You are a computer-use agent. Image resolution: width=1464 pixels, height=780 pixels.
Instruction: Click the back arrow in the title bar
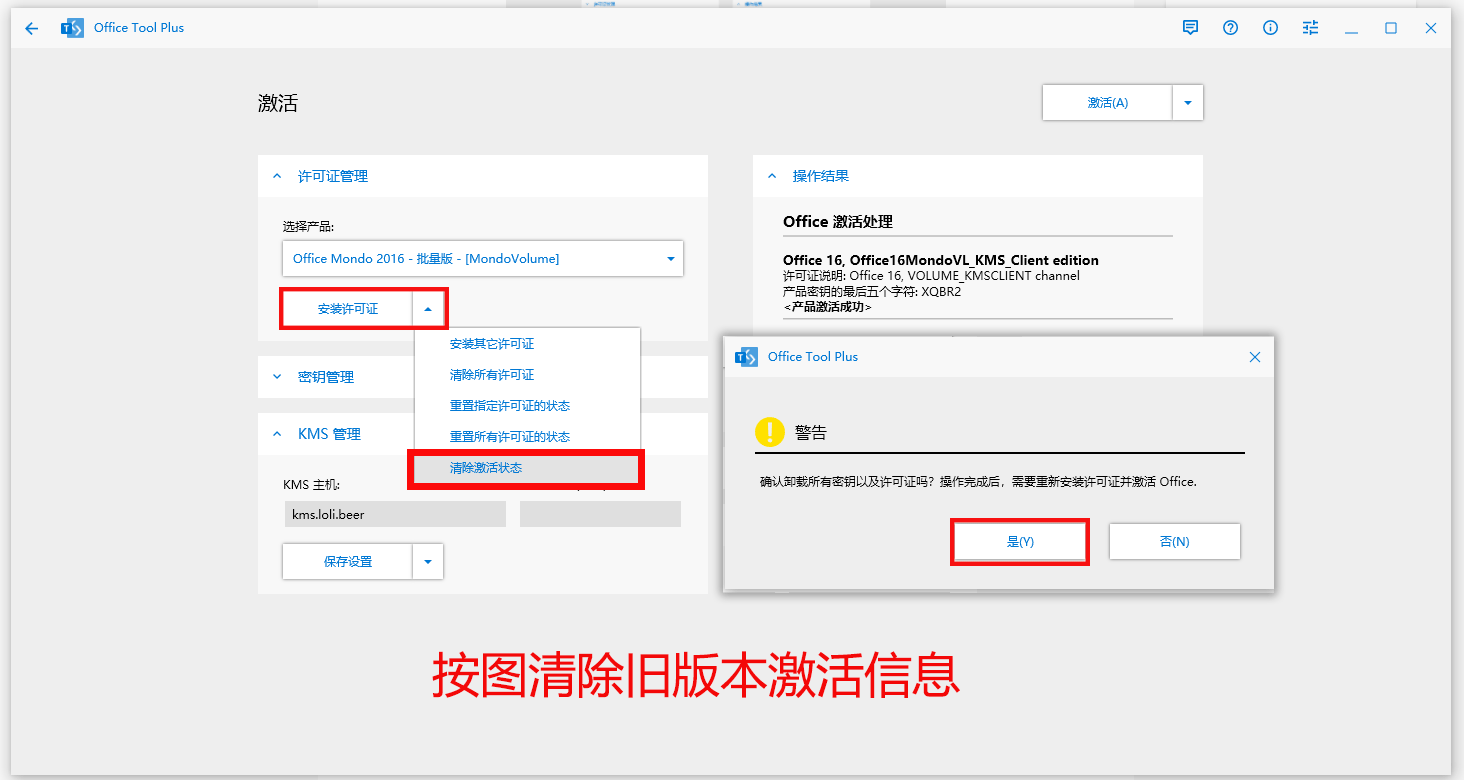(x=31, y=28)
